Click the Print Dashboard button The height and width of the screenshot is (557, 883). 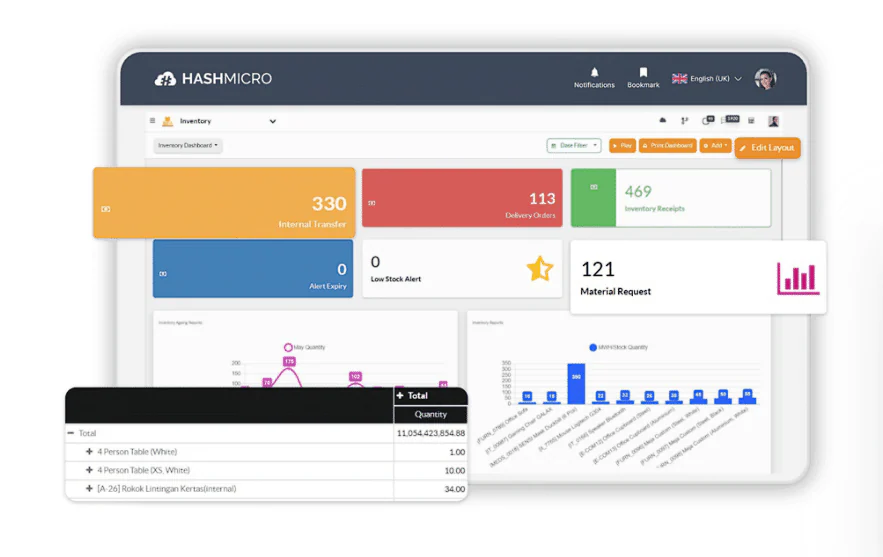point(667,145)
